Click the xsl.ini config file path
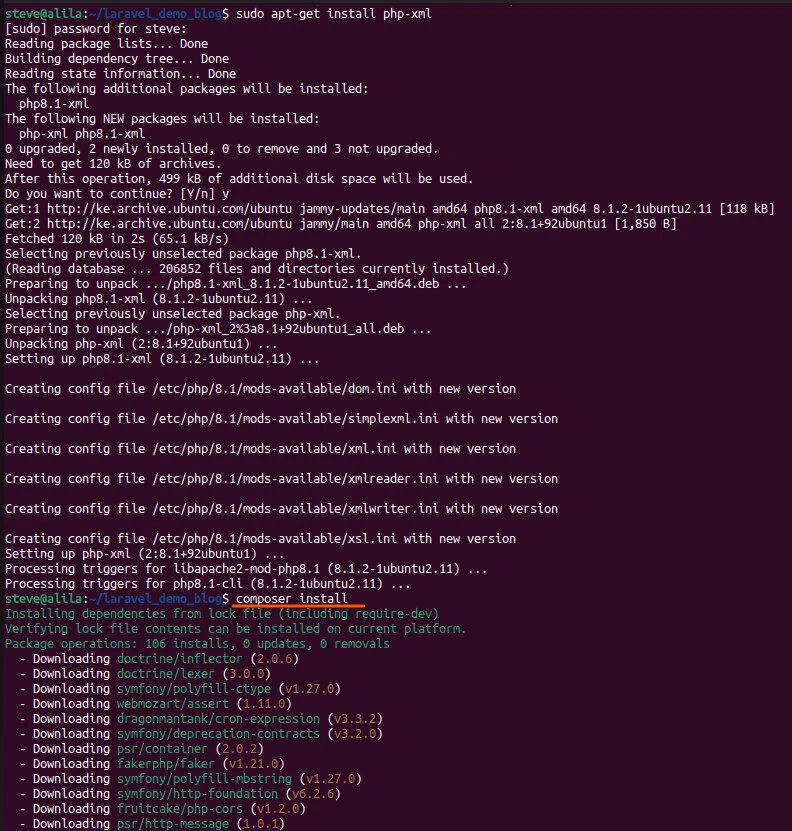792x831 pixels. 270,538
